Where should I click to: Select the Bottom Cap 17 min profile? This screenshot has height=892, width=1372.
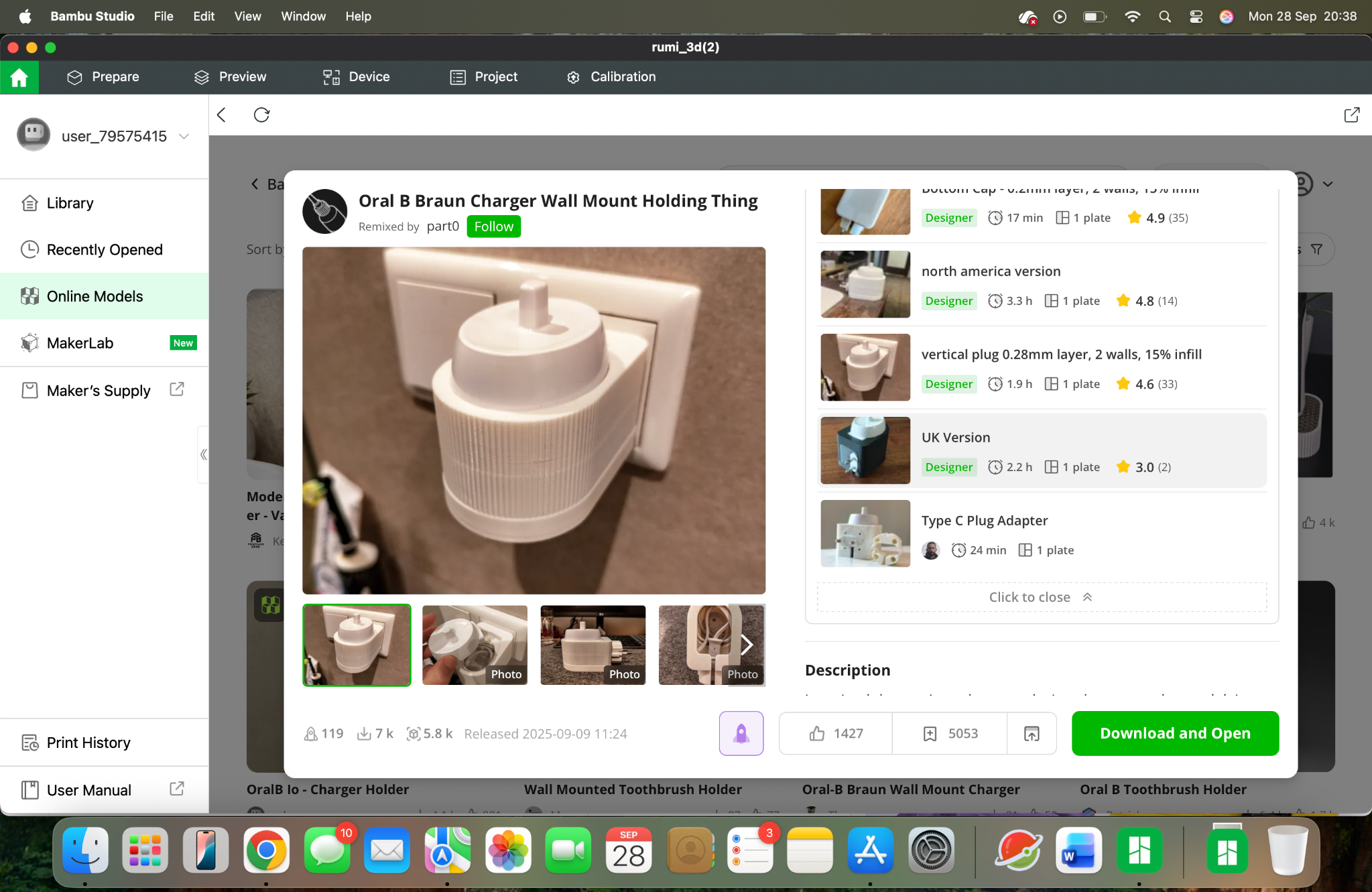(x=1042, y=212)
